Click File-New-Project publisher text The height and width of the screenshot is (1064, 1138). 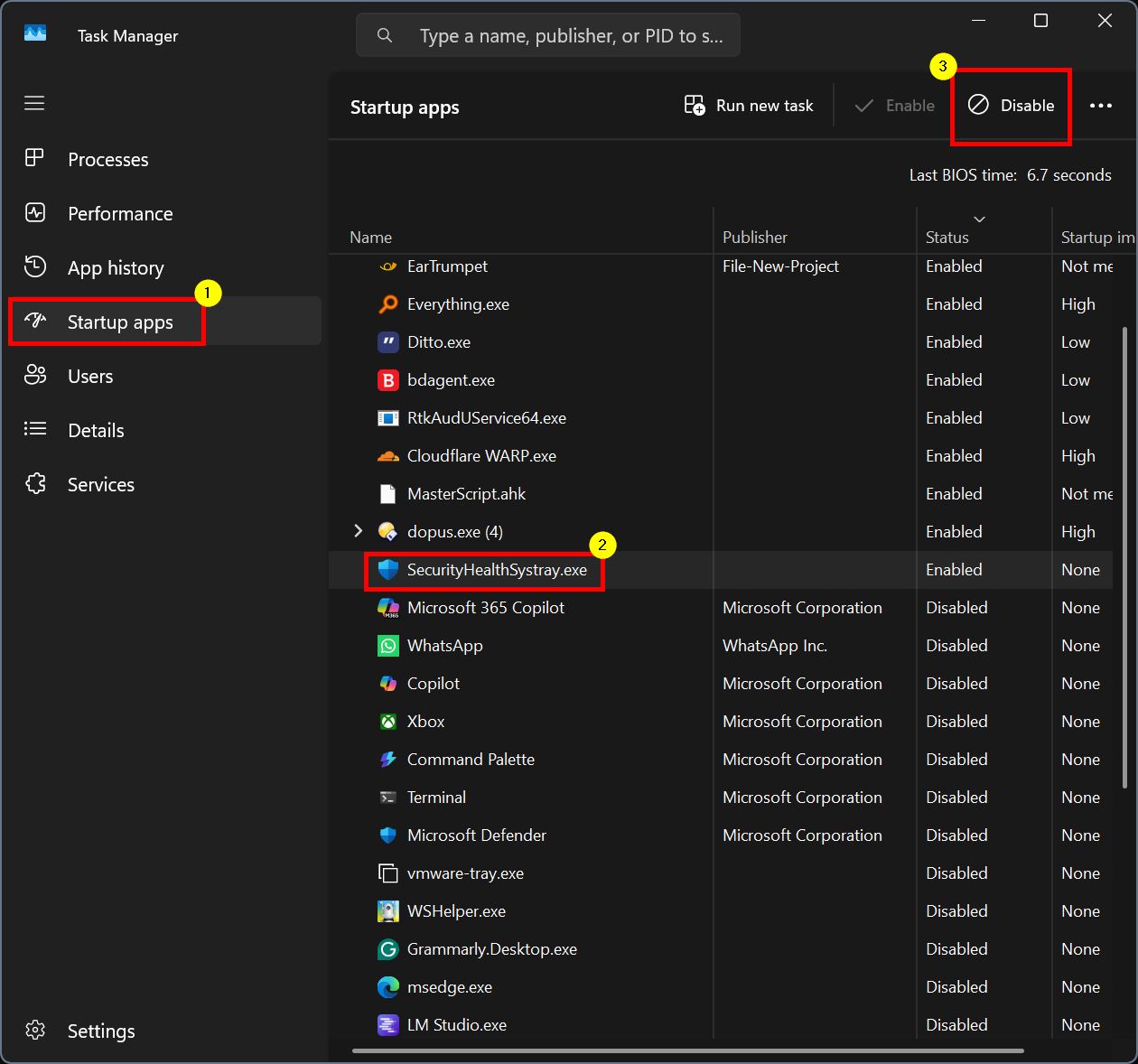tap(780, 266)
